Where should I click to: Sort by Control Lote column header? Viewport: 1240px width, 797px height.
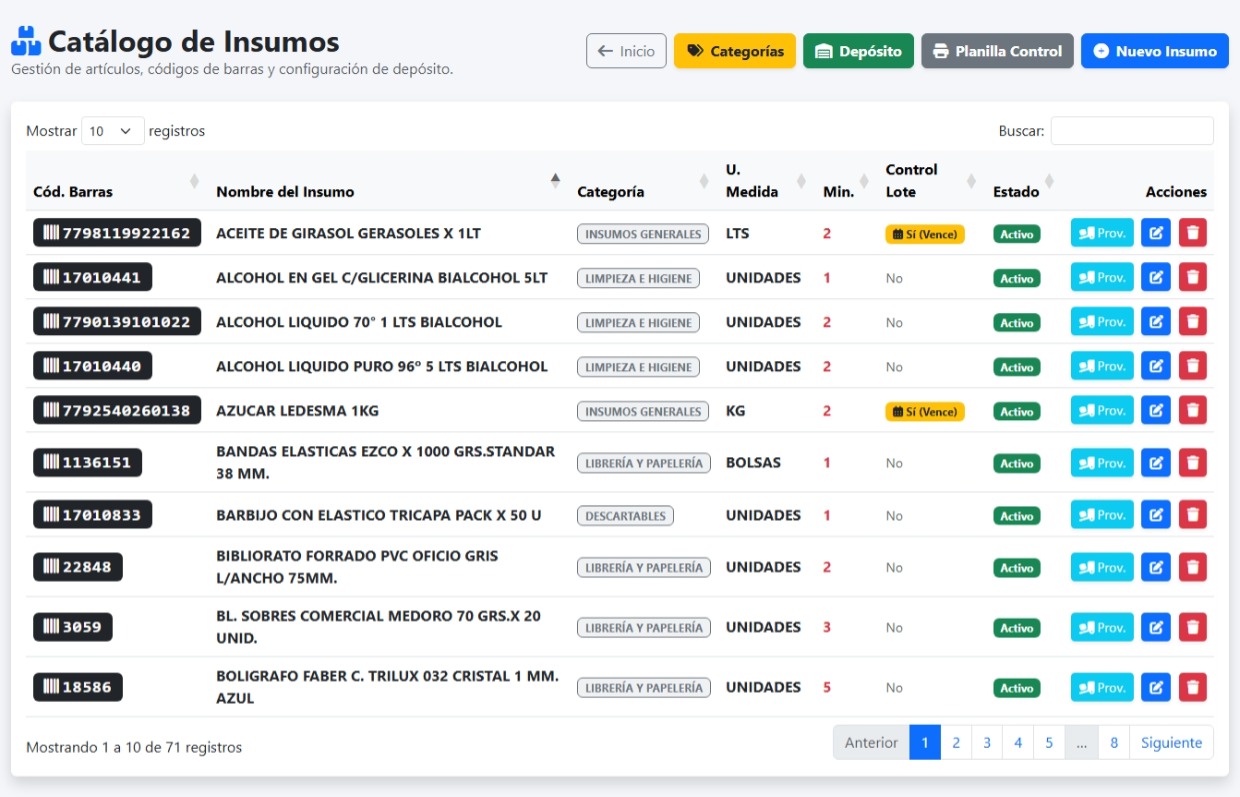coord(931,181)
